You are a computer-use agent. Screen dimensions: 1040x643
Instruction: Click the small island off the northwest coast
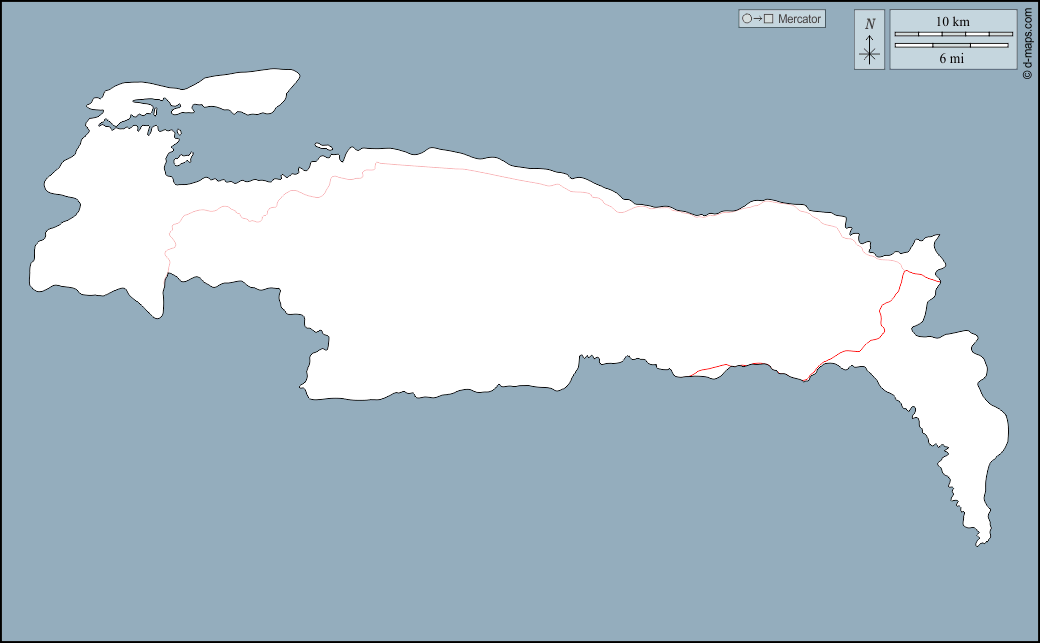(x=183, y=158)
